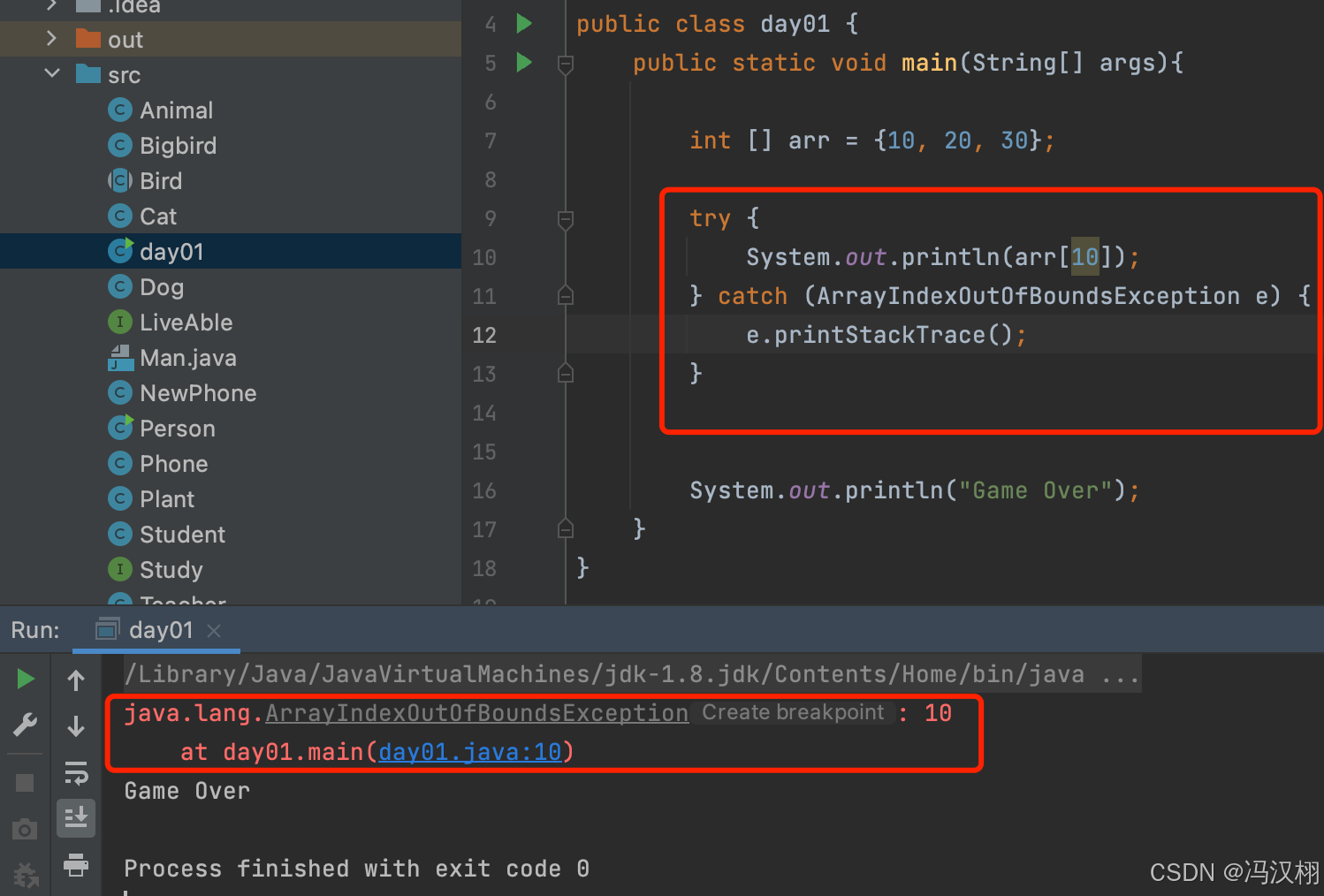The image size is (1324, 896).
Task: Go down the stack trace
Action: point(76,725)
